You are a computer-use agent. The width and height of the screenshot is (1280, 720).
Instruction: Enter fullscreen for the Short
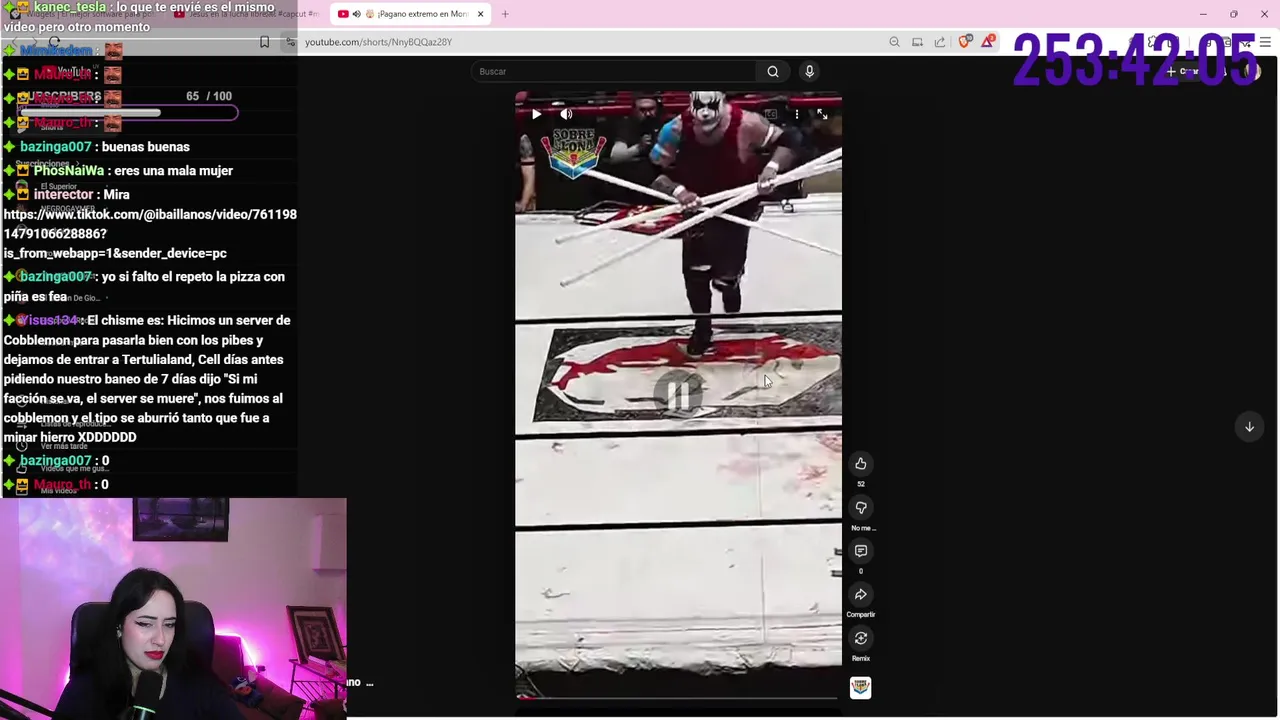[x=822, y=115]
